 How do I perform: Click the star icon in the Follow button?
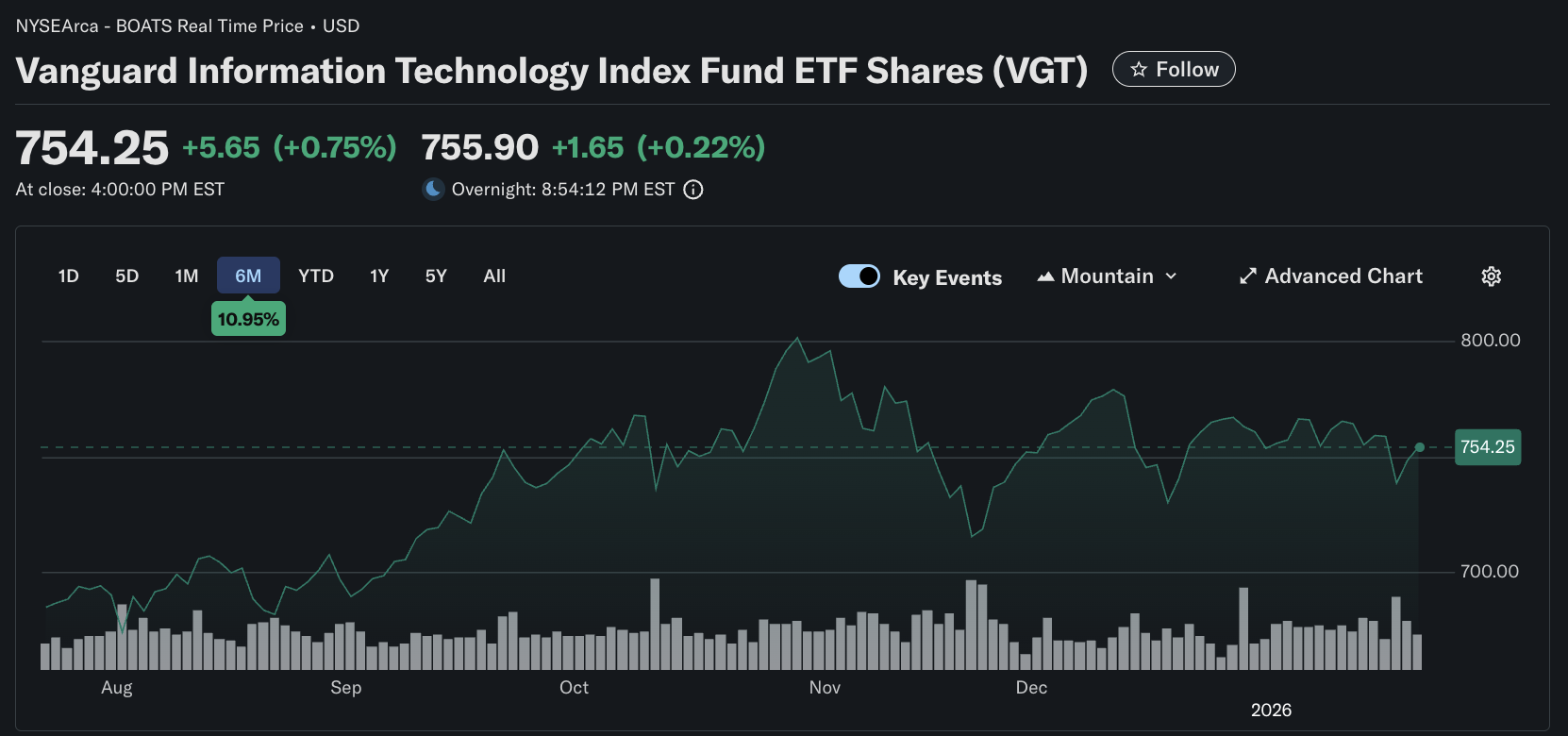tap(1139, 68)
